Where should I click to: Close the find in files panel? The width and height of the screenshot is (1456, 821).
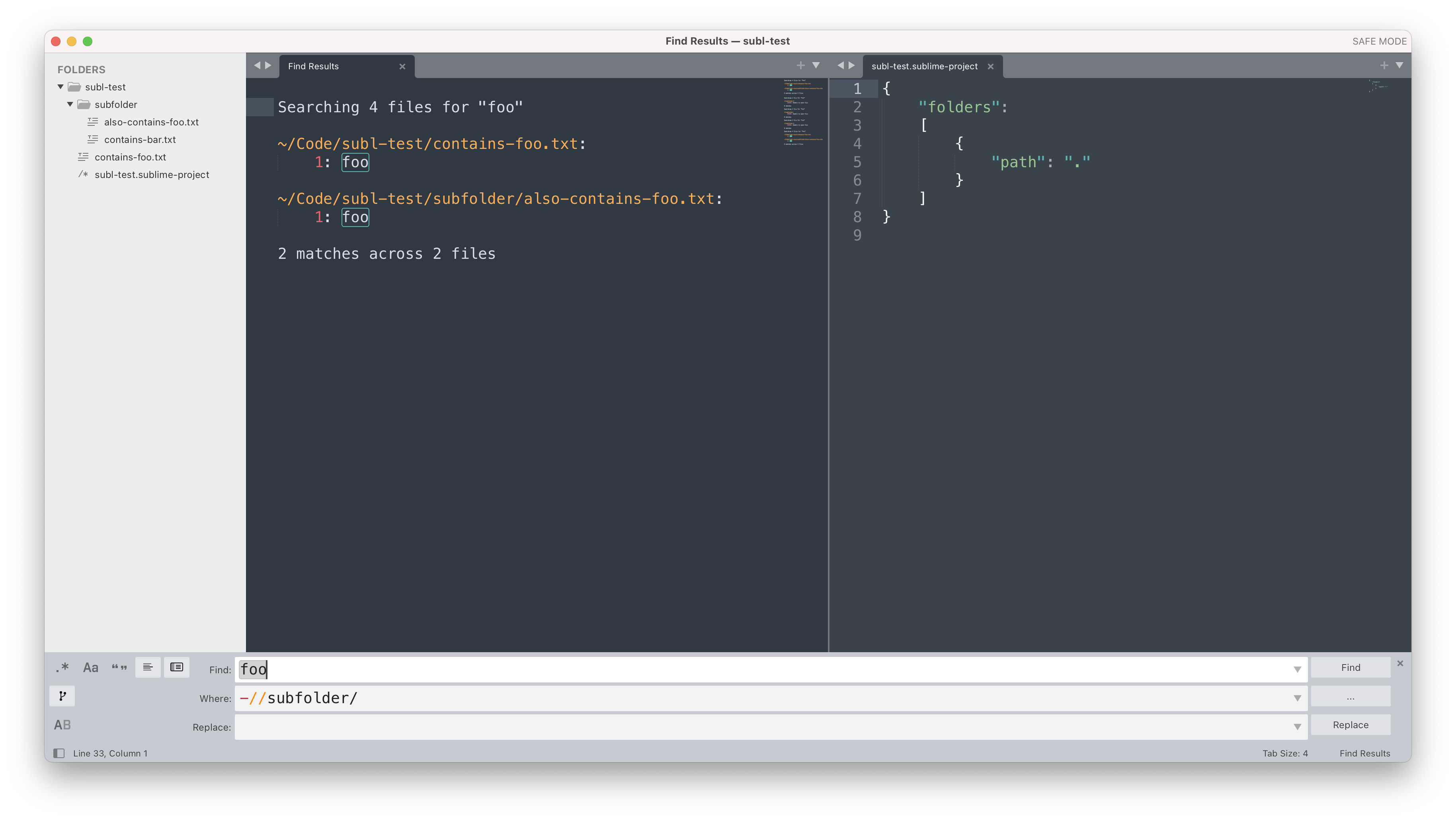point(1400,663)
